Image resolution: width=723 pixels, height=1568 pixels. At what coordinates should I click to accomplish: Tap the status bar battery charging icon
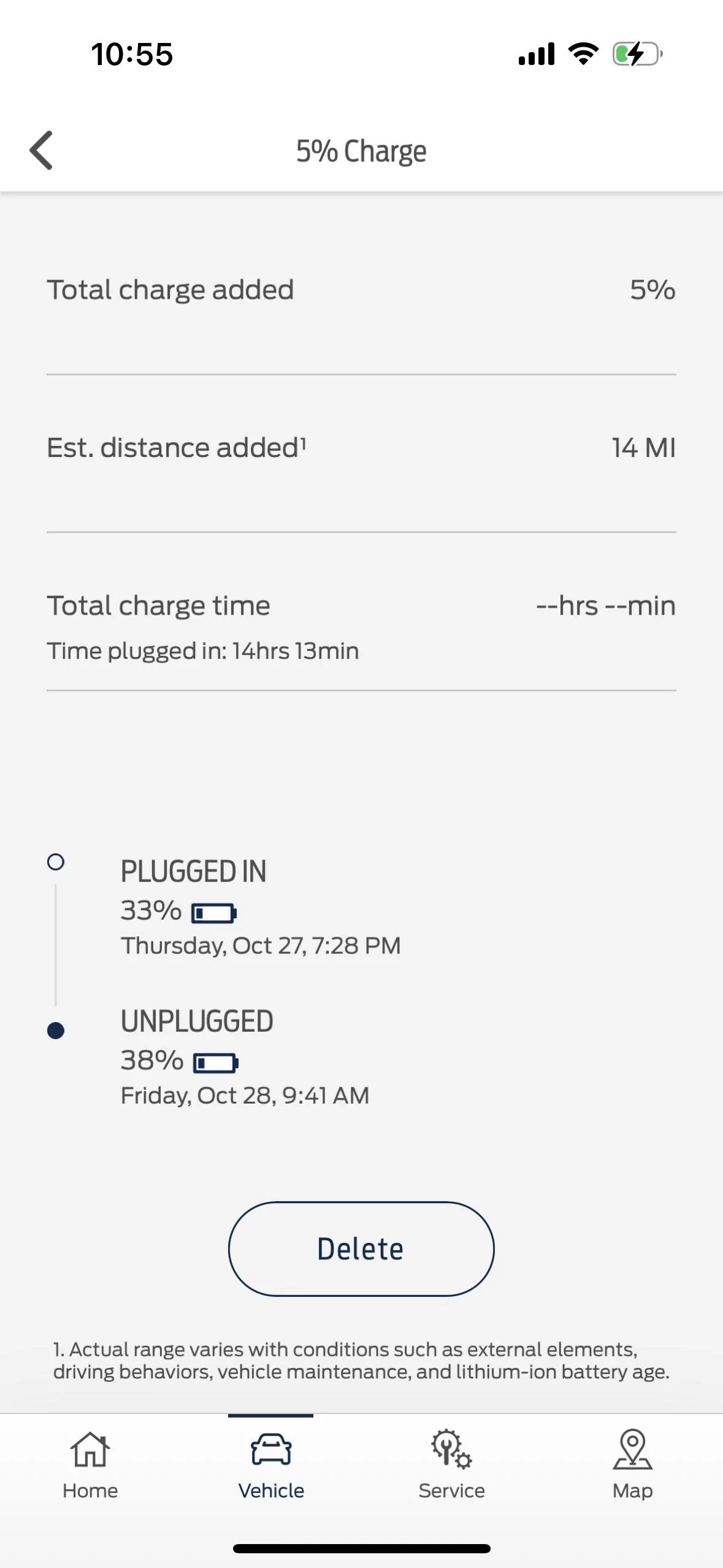coord(637,54)
